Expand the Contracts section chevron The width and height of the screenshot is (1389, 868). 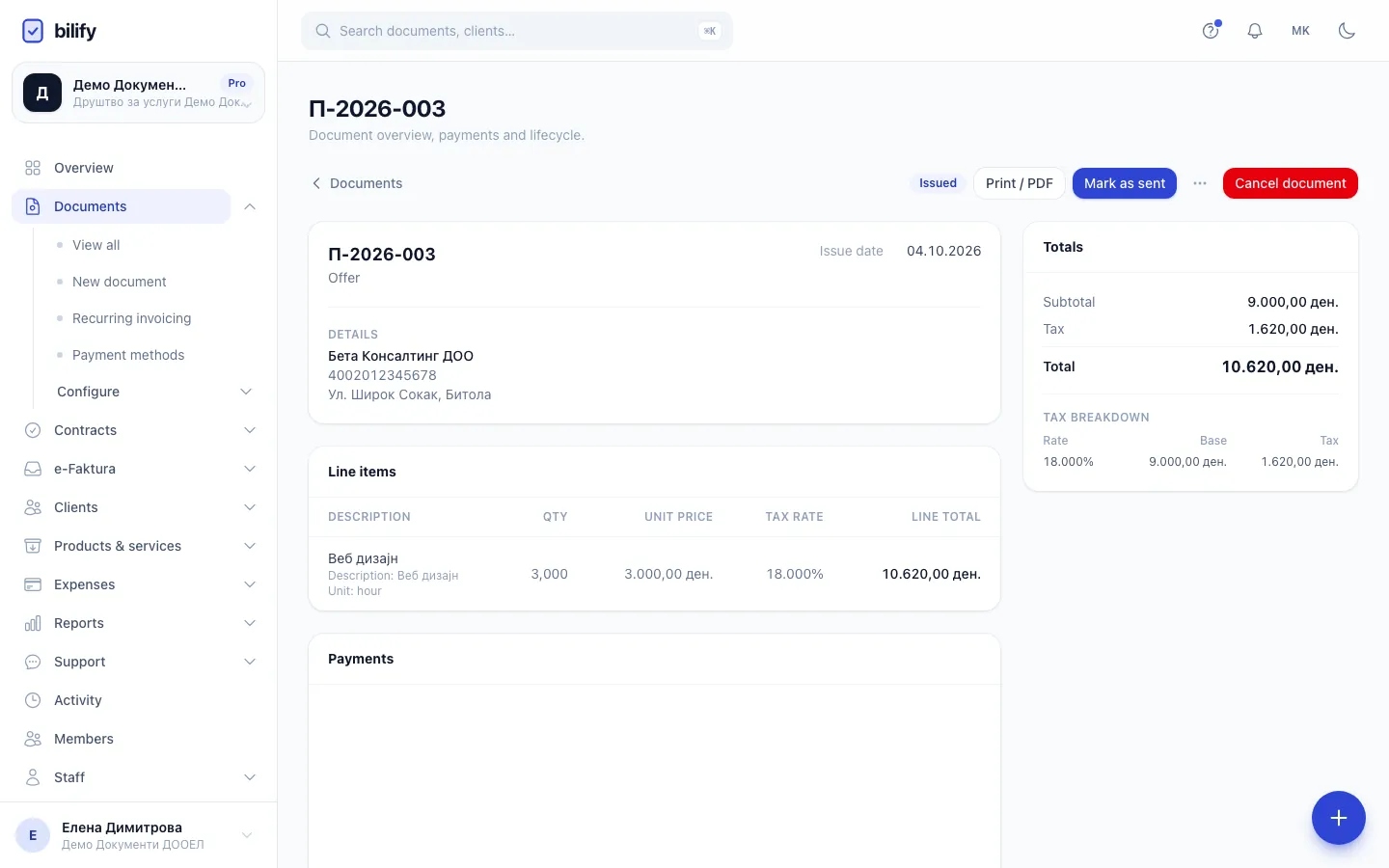coord(250,430)
